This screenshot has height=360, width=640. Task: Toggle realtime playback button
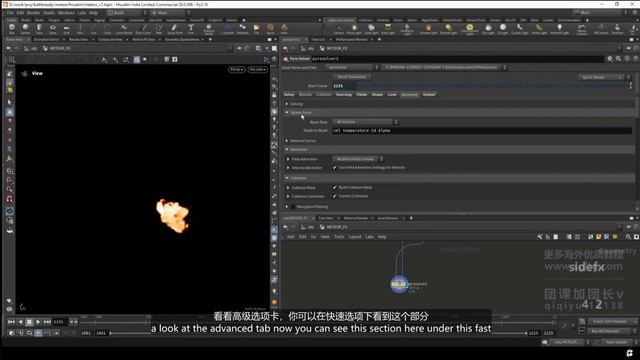38,333
